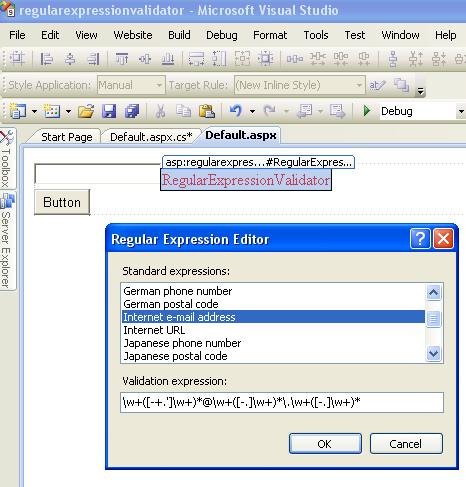Click Decrease Vertical Spacing icon
Viewport: 466px width, 487px height.
439,59
